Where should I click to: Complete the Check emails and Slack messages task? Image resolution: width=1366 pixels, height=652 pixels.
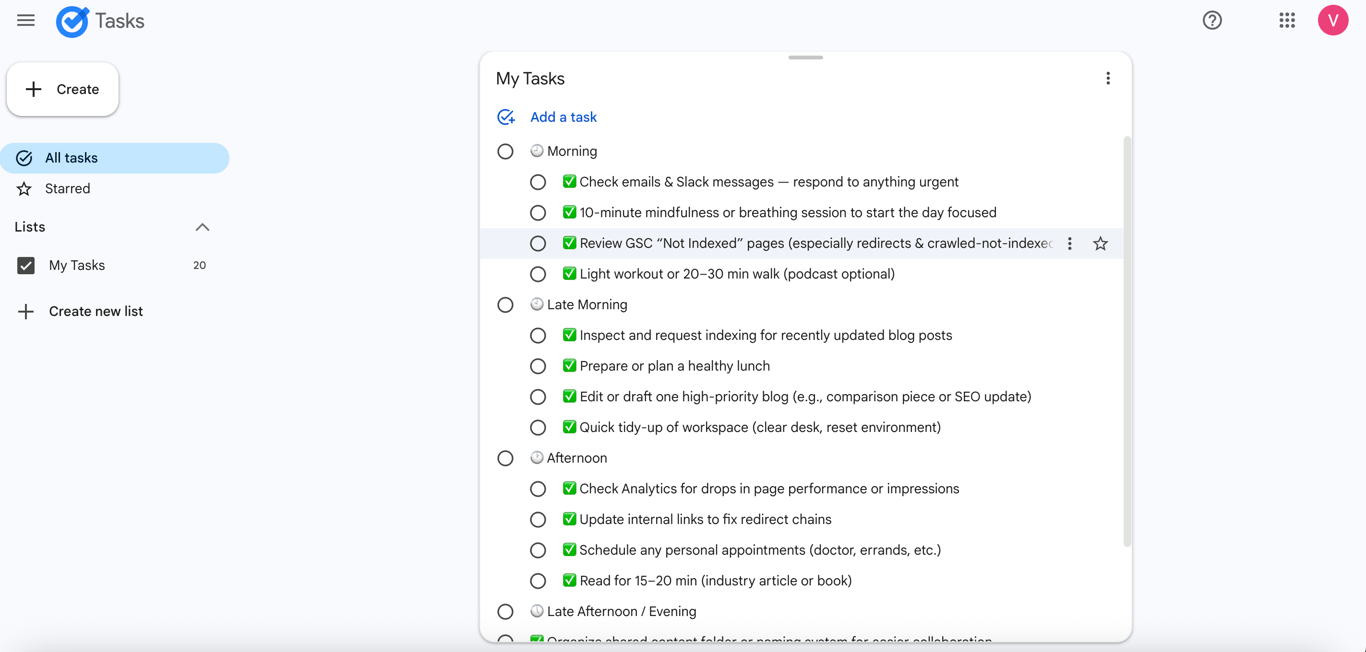pos(538,182)
